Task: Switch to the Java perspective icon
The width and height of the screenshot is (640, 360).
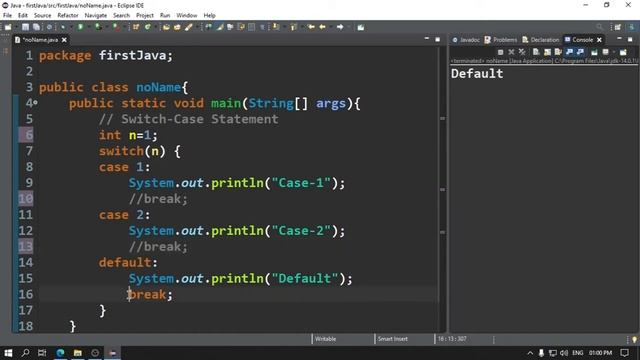Action: [x=631, y=27]
